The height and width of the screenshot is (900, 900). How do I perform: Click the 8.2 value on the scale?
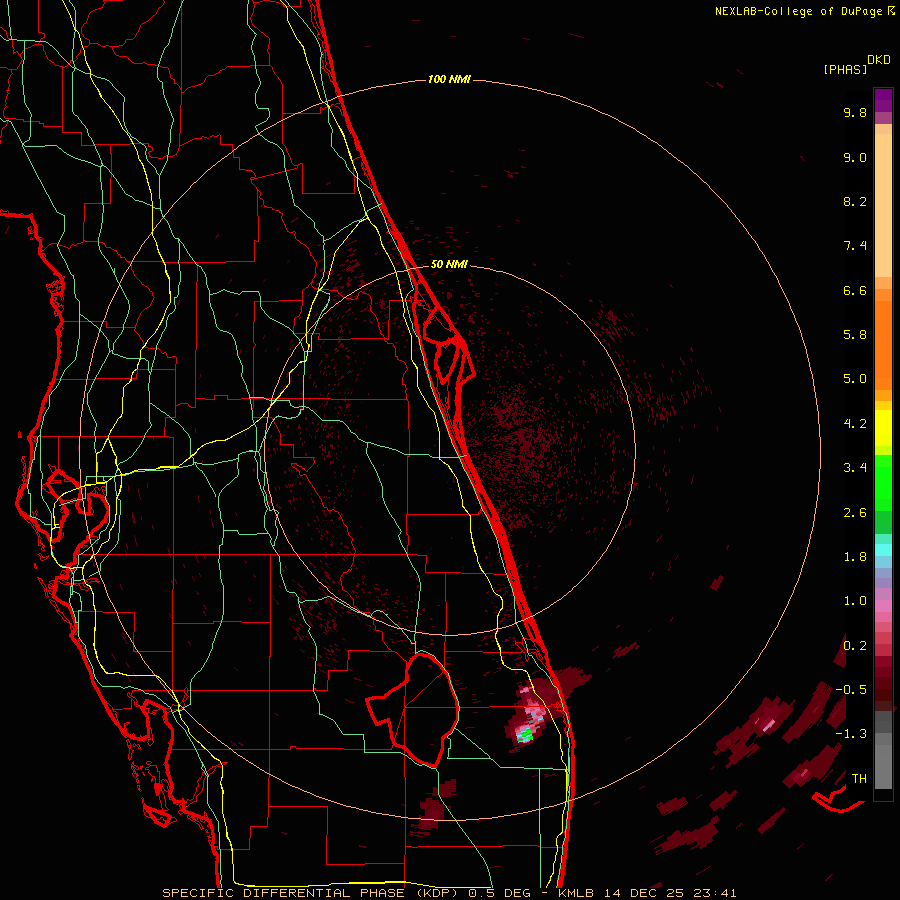pos(855,201)
